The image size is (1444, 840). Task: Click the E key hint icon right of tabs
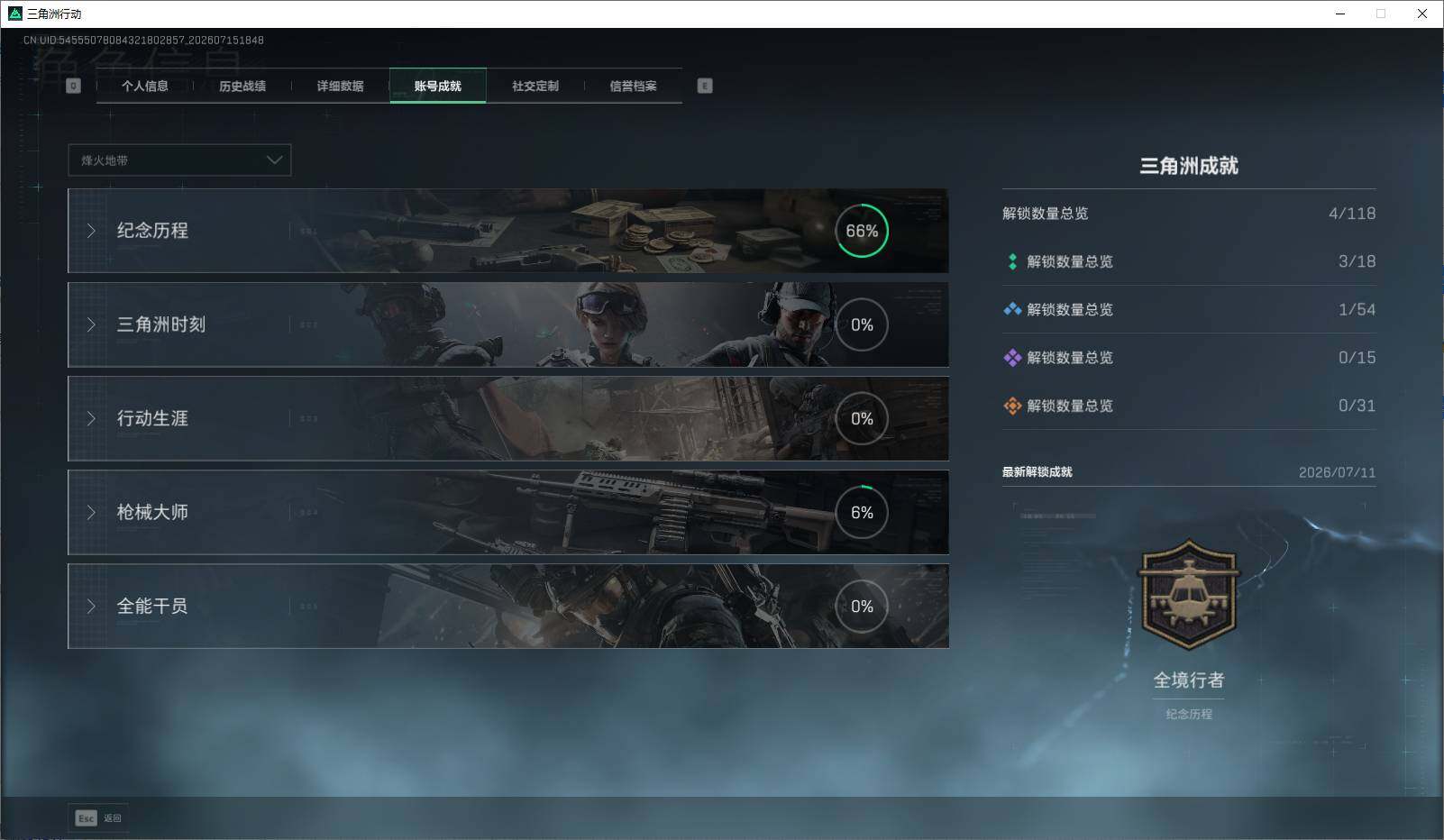(x=705, y=86)
